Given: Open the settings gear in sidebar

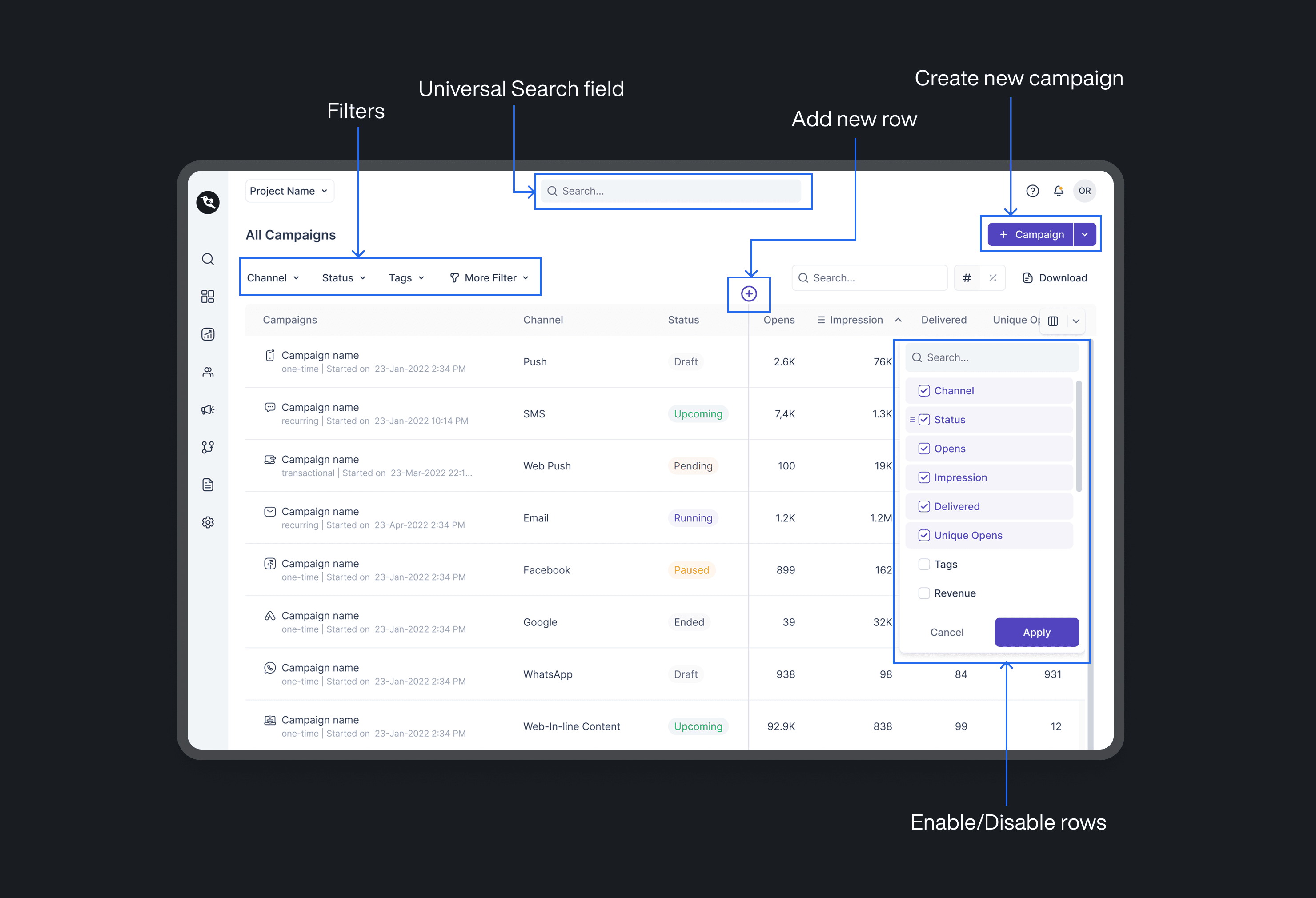Looking at the screenshot, I should pos(208,522).
